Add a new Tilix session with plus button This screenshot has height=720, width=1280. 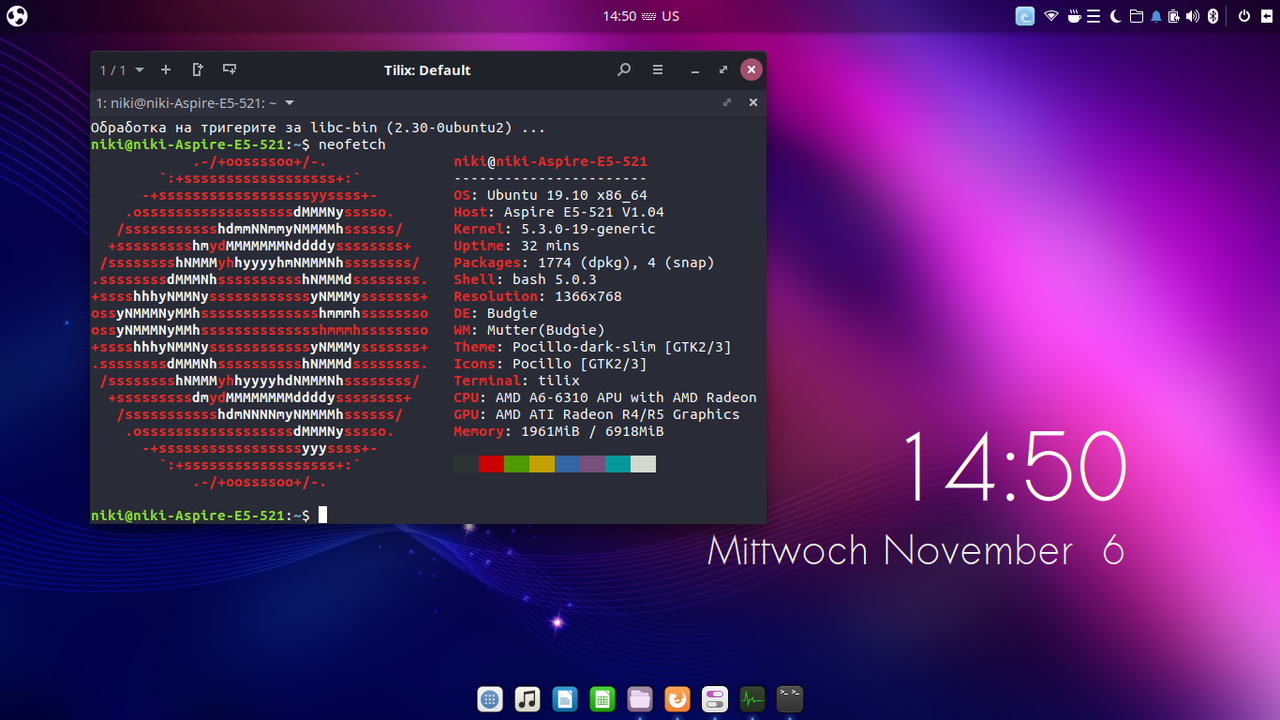[166, 70]
